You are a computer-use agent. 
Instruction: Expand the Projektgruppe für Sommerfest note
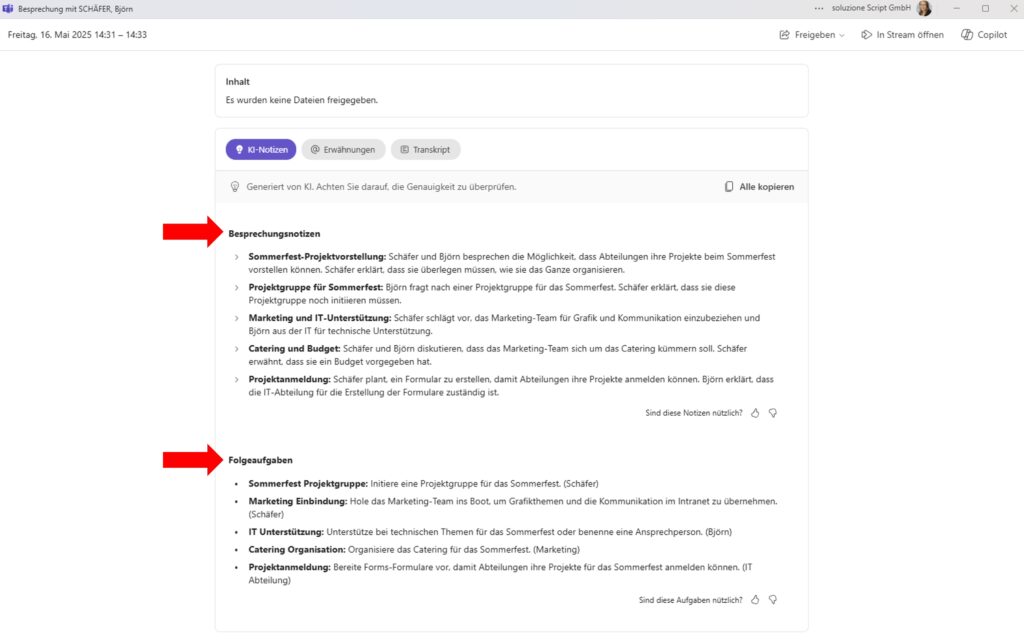237,288
